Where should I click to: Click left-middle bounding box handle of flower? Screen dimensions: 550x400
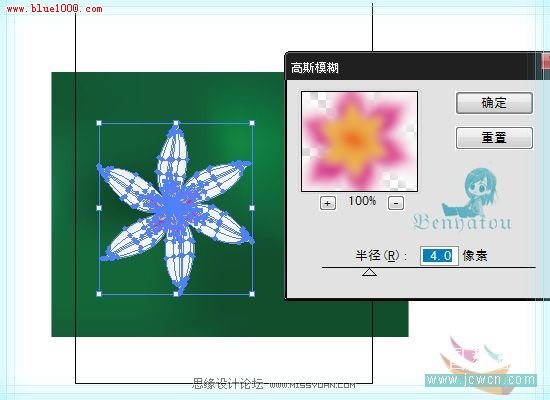99,208
